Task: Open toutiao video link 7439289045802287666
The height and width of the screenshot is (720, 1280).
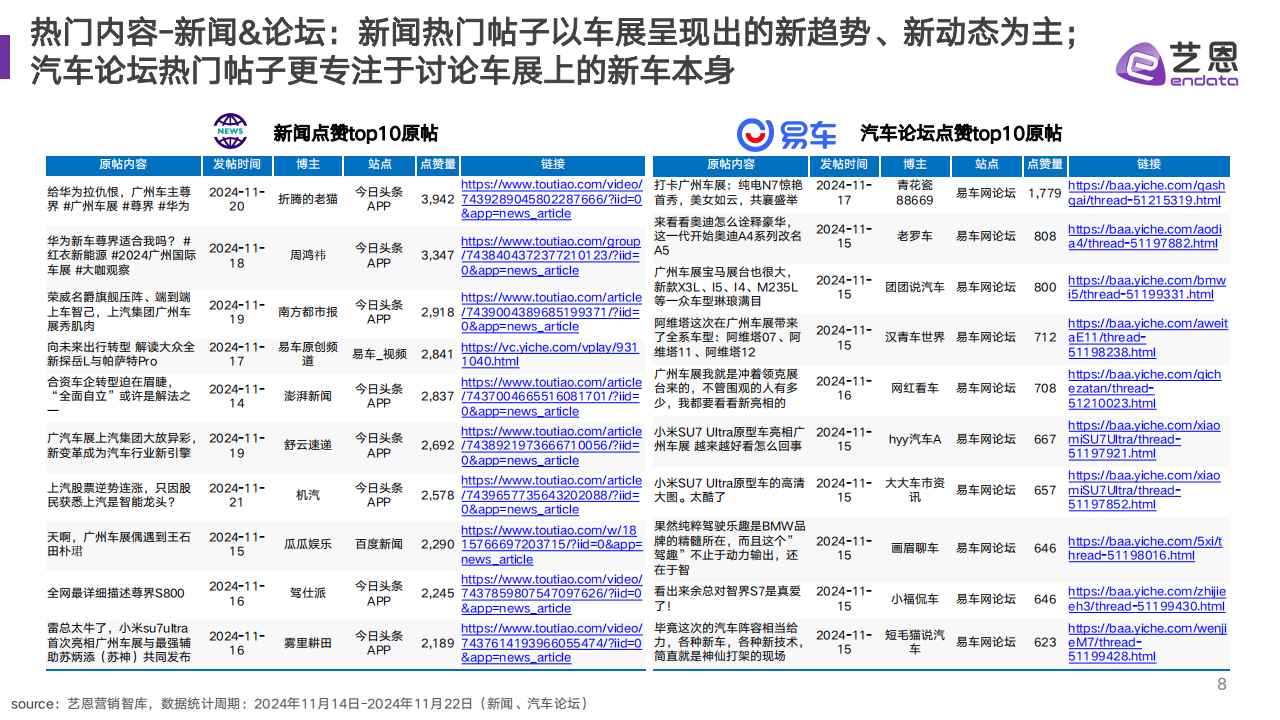Action: pos(551,199)
